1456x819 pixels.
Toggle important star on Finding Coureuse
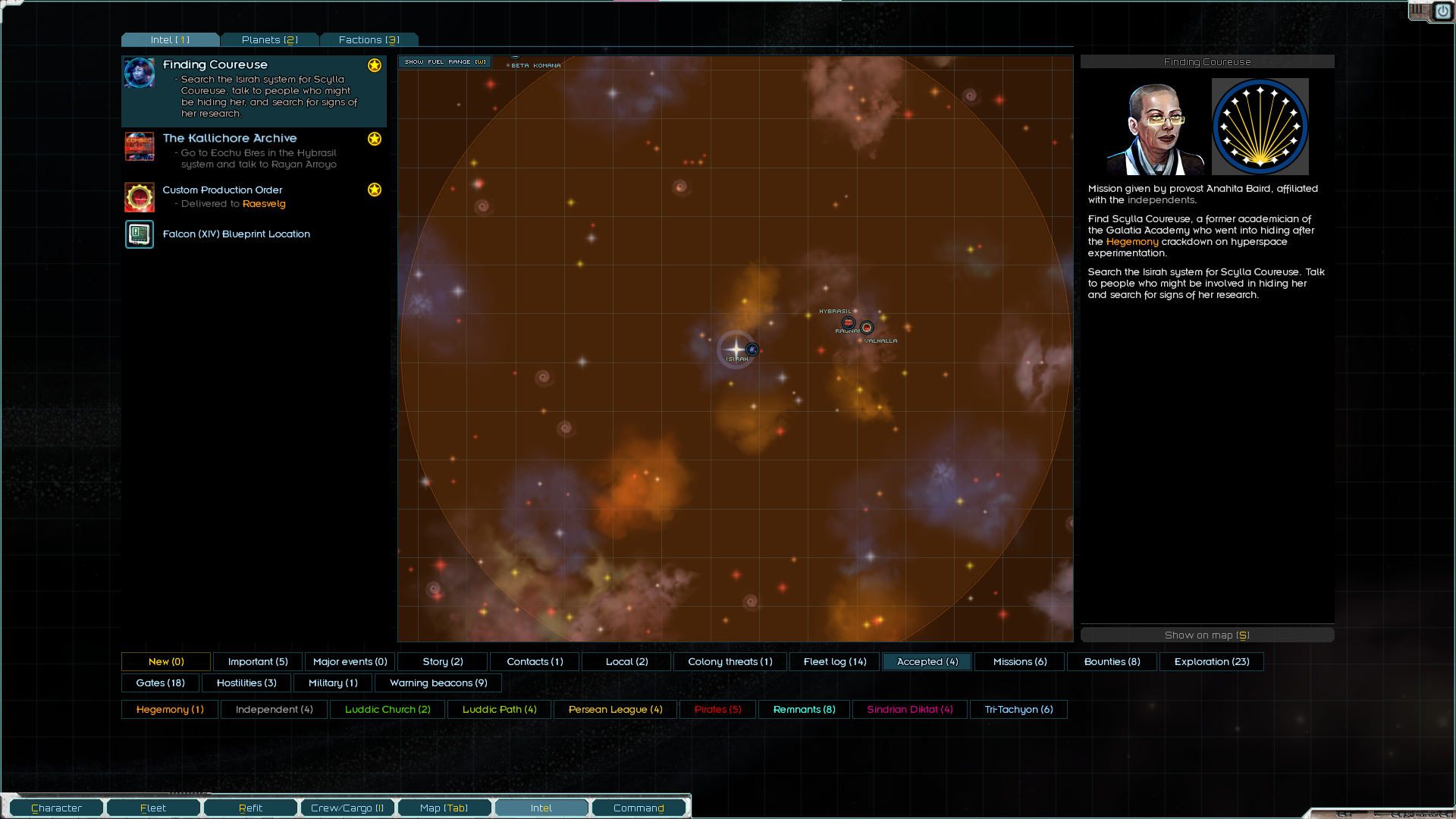375,65
